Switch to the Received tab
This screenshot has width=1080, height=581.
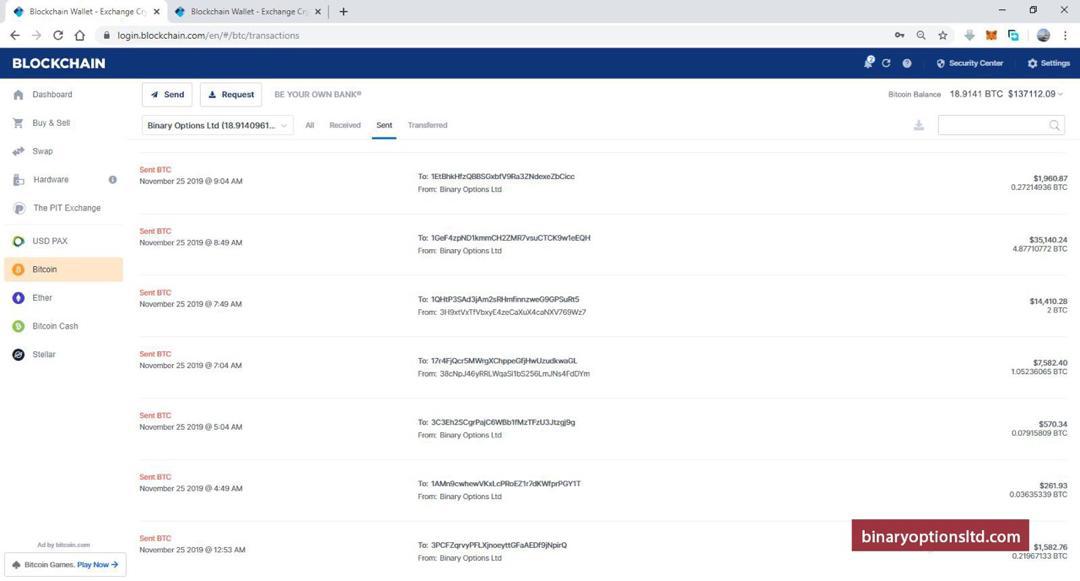click(x=345, y=125)
